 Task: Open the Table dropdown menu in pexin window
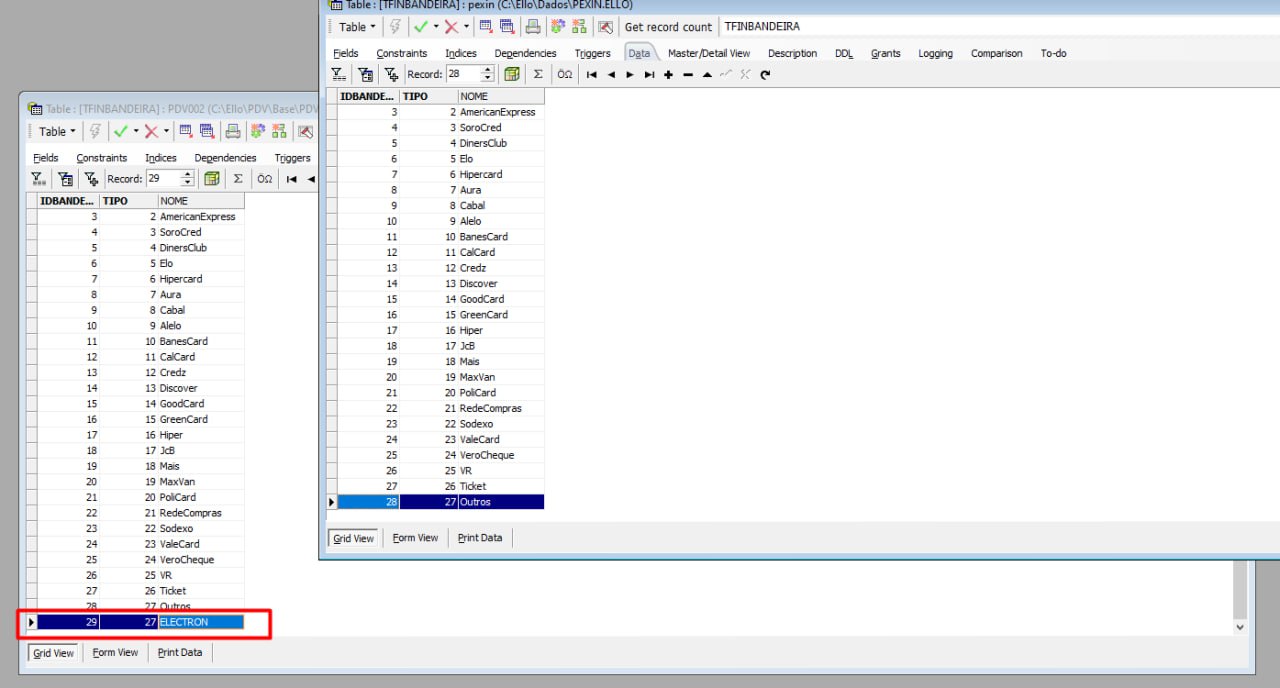[x=357, y=27]
